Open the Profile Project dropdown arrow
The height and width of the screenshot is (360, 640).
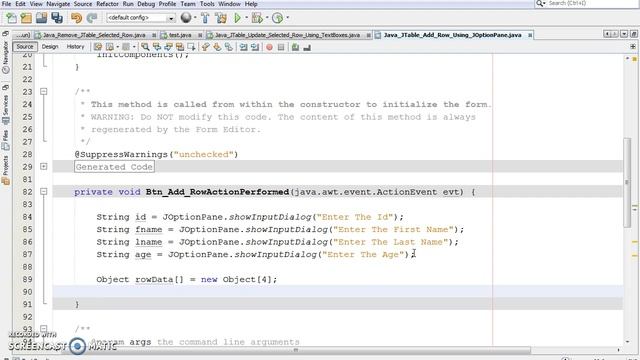[x=287, y=18]
